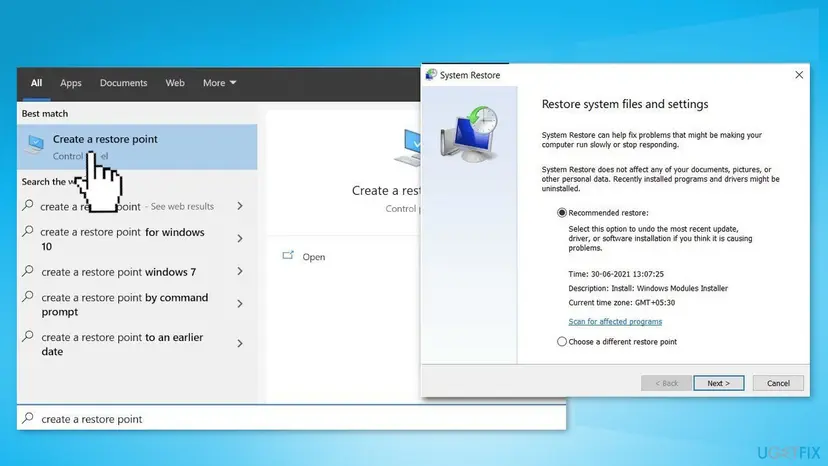Click "Current time zone: GMT+05:30" text
The image size is (828, 466).
pos(622,302)
